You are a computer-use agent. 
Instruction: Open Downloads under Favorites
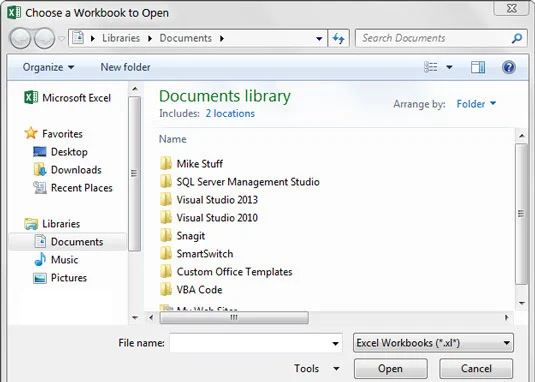pyautogui.click(x=68, y=170)
